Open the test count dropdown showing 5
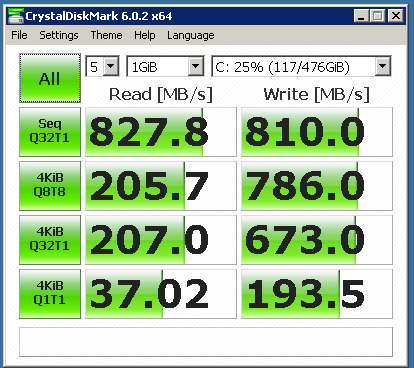 pyautogui.click(x=102, y=66)
